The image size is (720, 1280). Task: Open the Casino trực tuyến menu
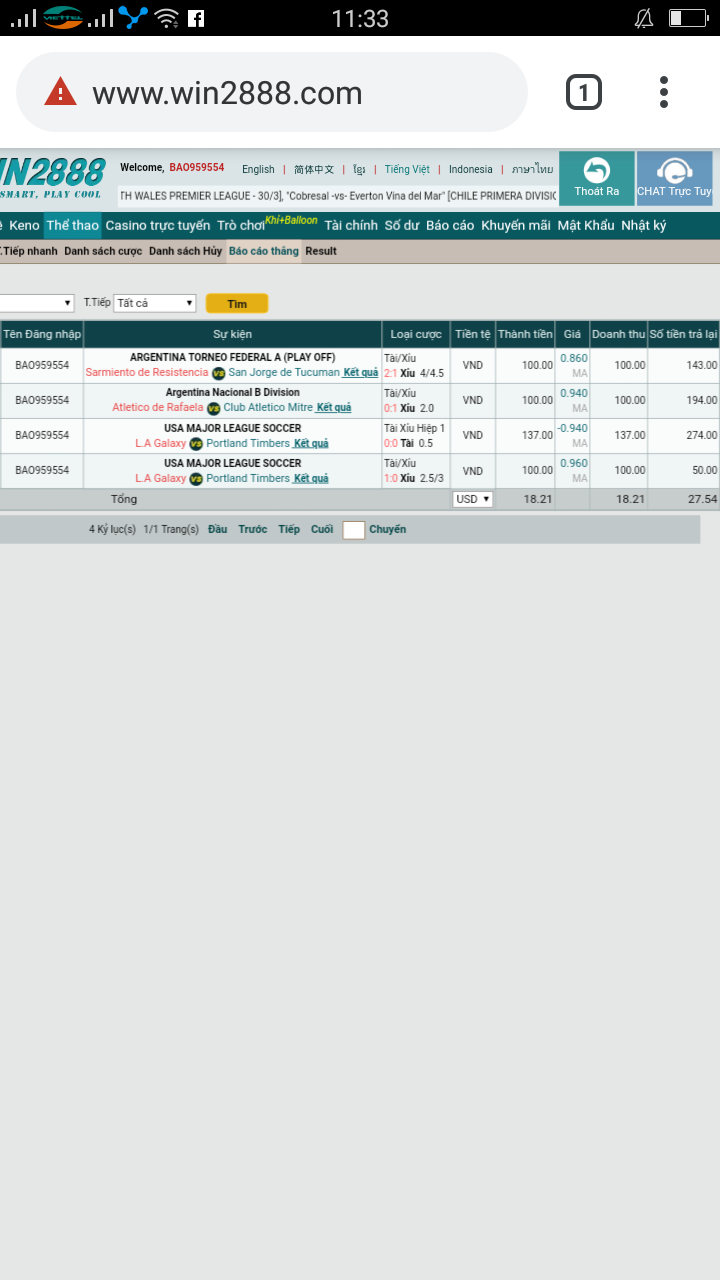(158, 225)
